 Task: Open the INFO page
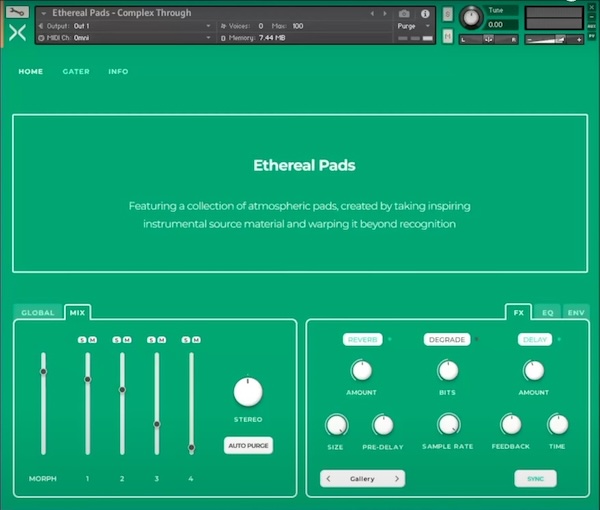[118, 72]
